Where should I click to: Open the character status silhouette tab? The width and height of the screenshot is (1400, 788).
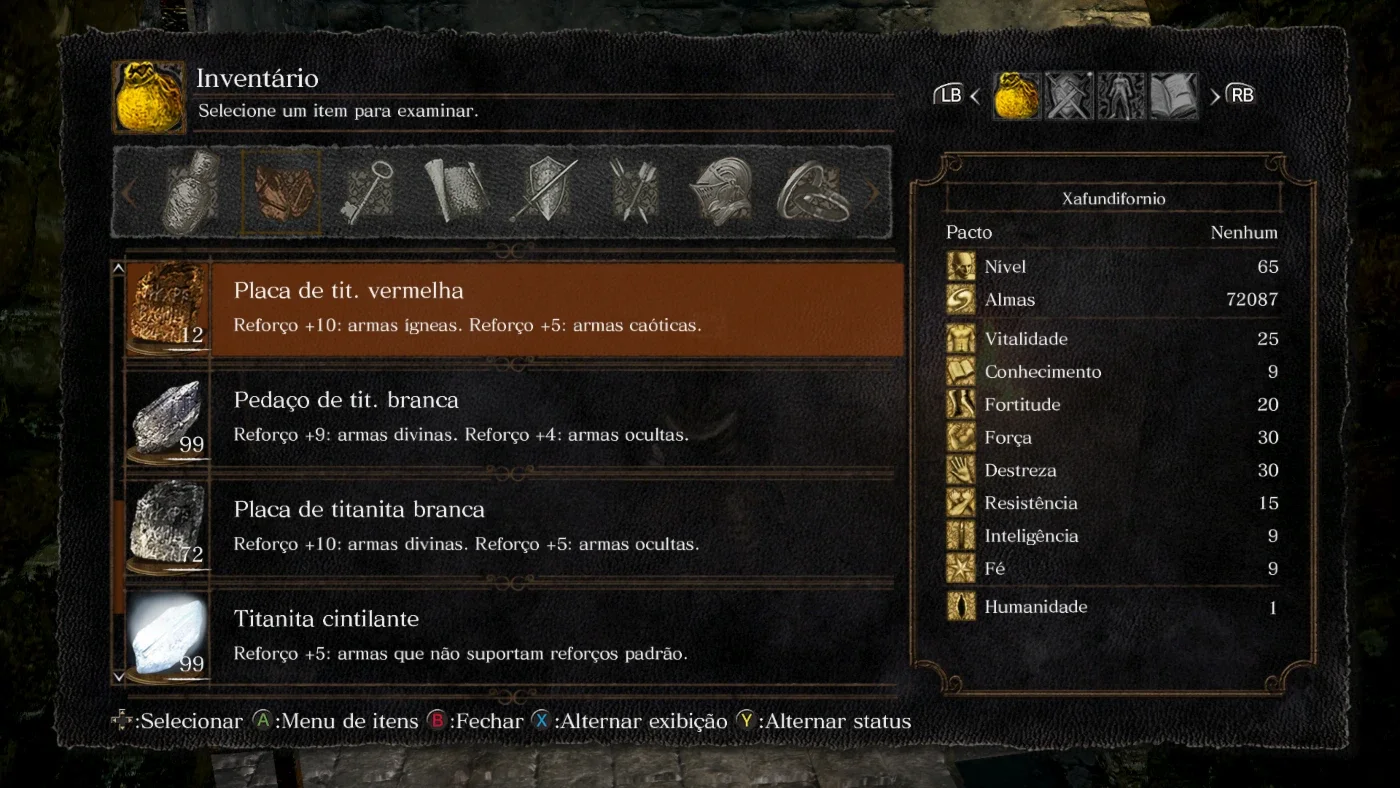pos(1121,96)
